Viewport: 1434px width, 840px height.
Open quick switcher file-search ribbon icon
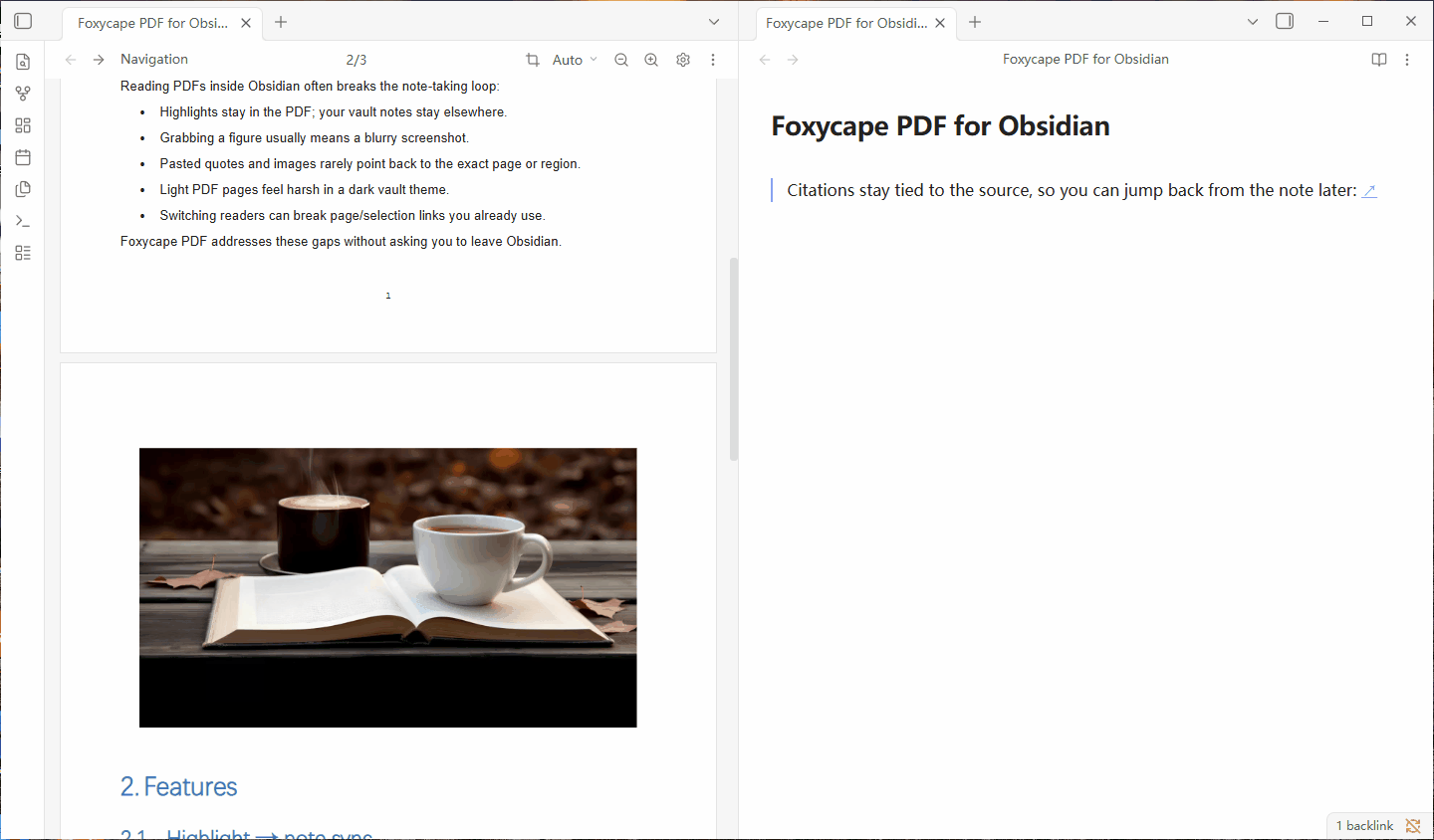coord(23,62)
